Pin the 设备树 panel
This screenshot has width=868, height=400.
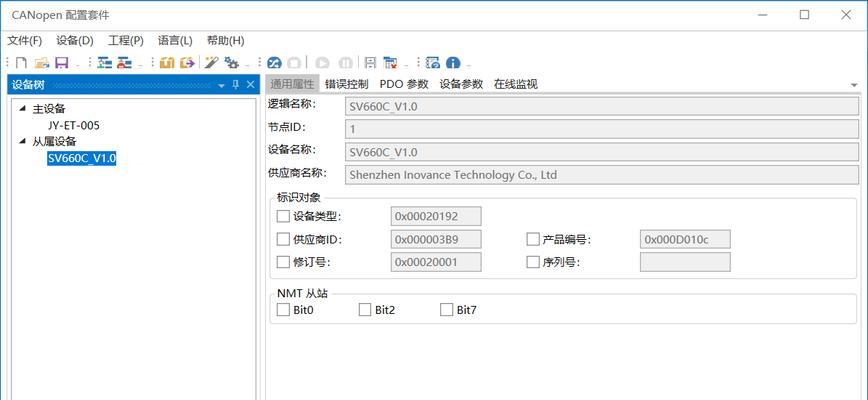(235, 85)
